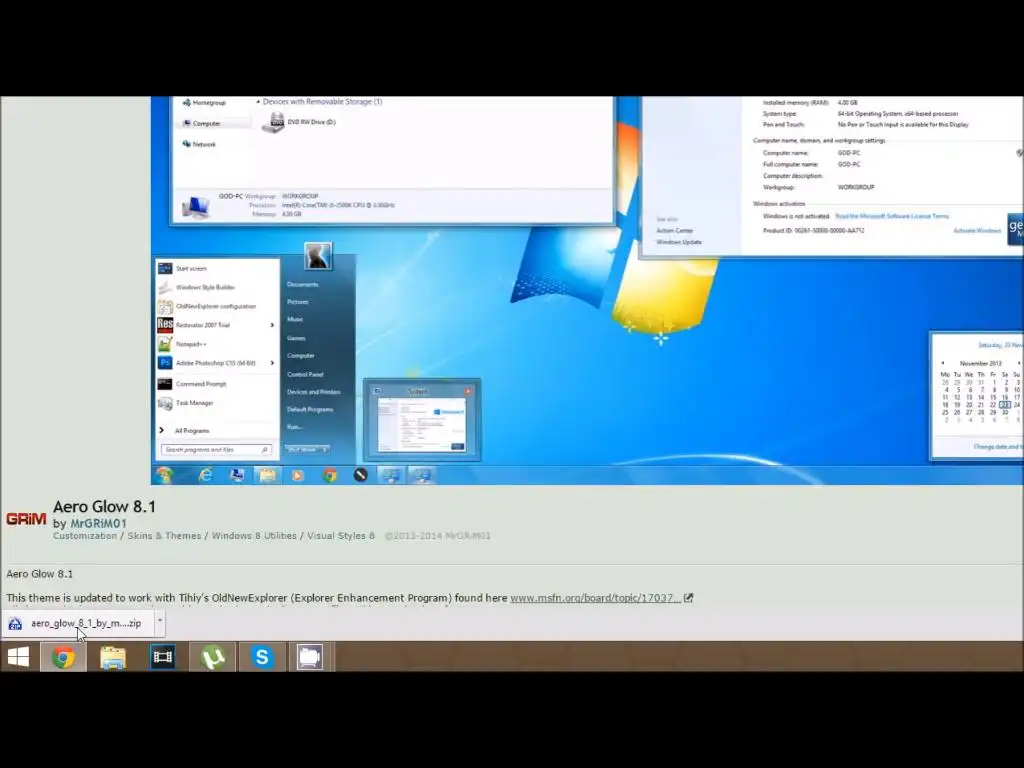Click the user avatar picture in preview start menu
Image resolution: width=1024 pixels, height=768 pixels.
click(318, 256)
